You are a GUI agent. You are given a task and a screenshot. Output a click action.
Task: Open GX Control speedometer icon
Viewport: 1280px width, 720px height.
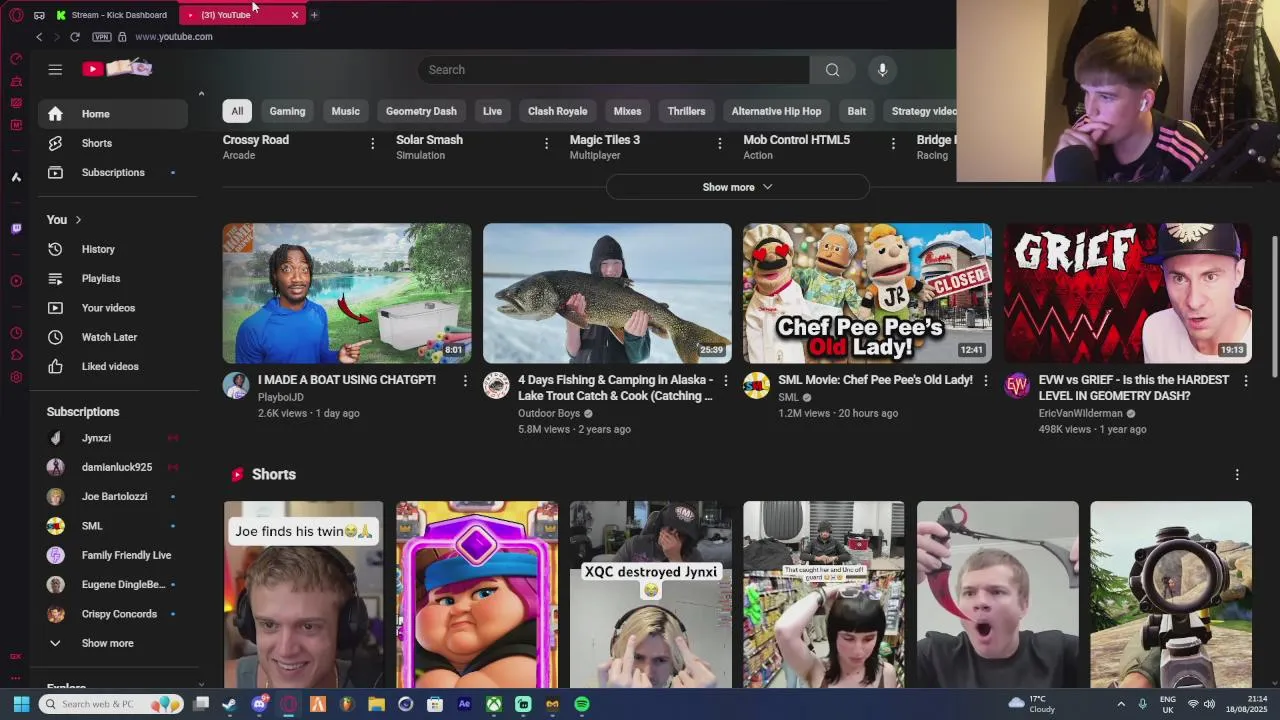[16, 59]
